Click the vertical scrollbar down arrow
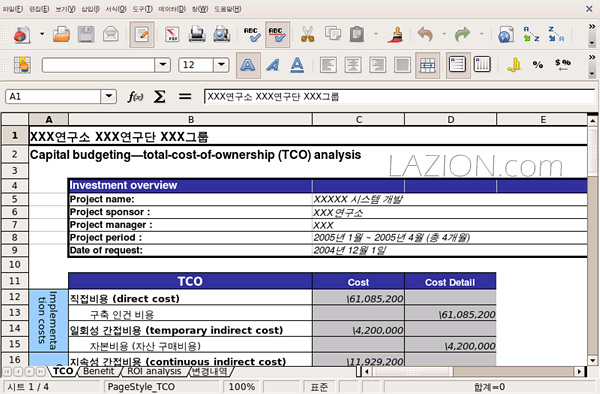Screen dimensions: 600x394 (592, 360)
